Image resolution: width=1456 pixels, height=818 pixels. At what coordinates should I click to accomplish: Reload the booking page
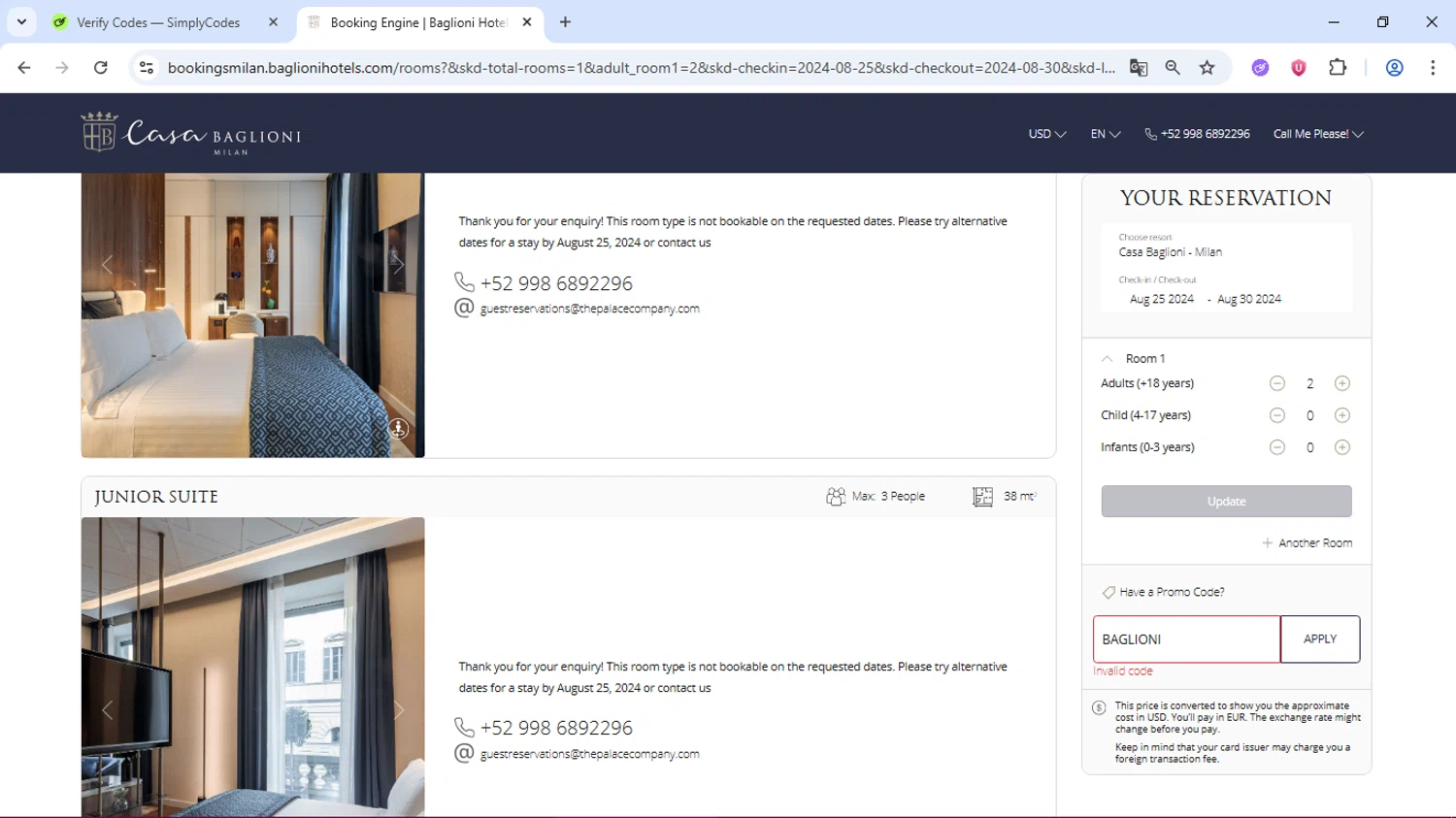(x=101, y=67)
